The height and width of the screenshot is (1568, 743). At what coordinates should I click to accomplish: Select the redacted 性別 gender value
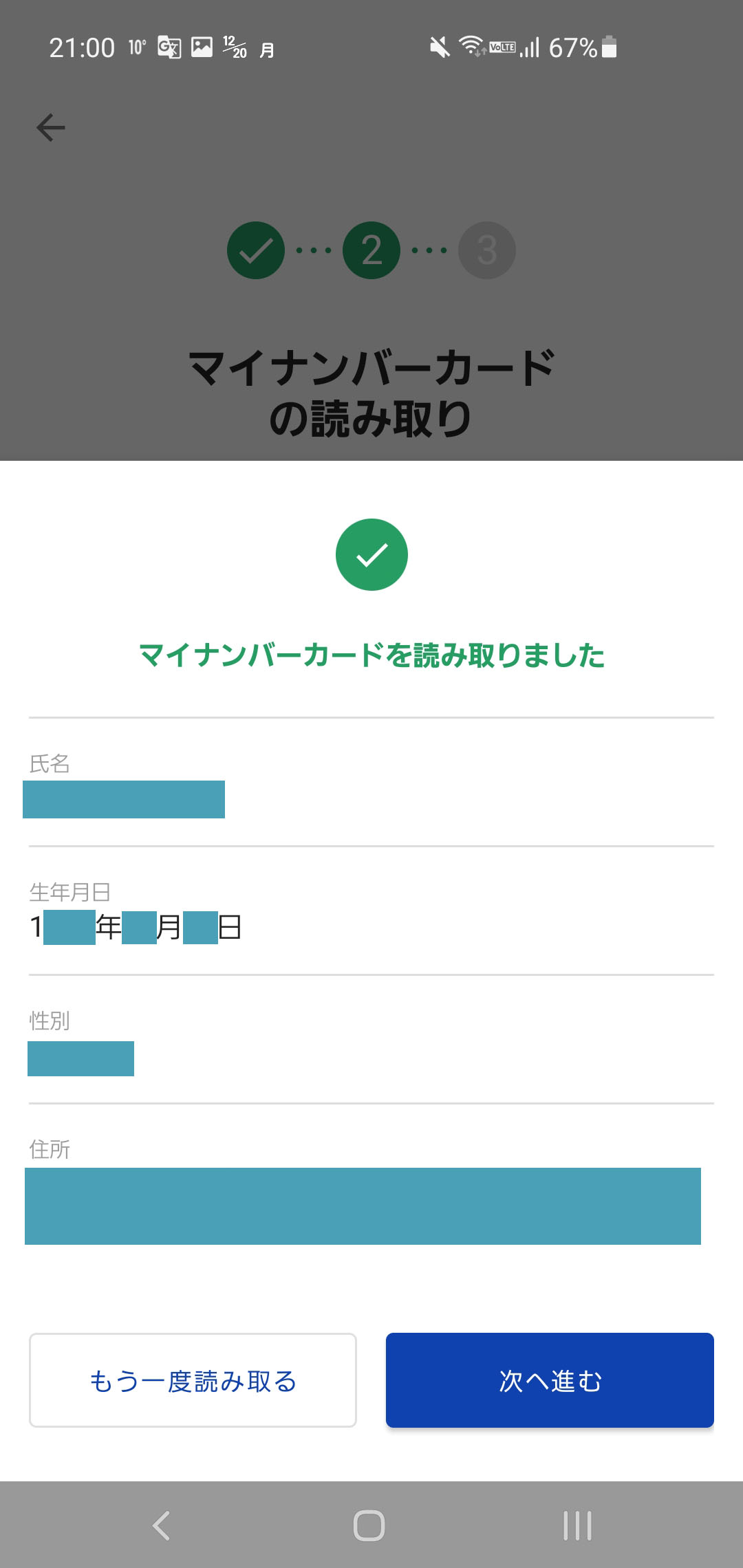tap(80, 1058)
